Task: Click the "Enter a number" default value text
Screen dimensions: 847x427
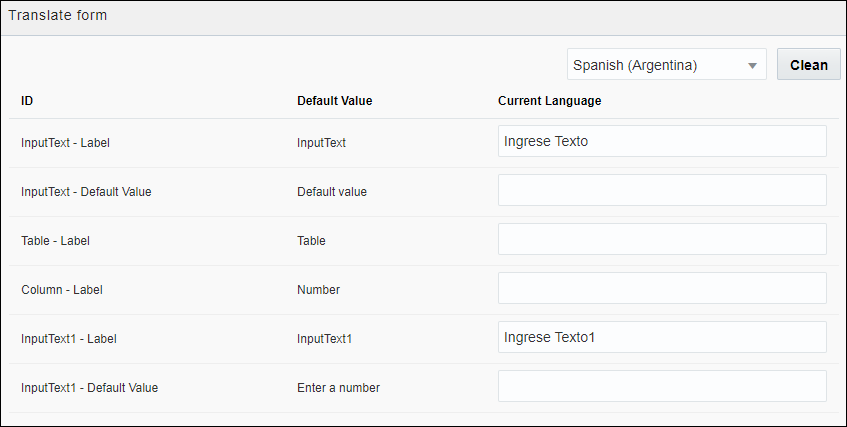Action: [x=338, y=388]
